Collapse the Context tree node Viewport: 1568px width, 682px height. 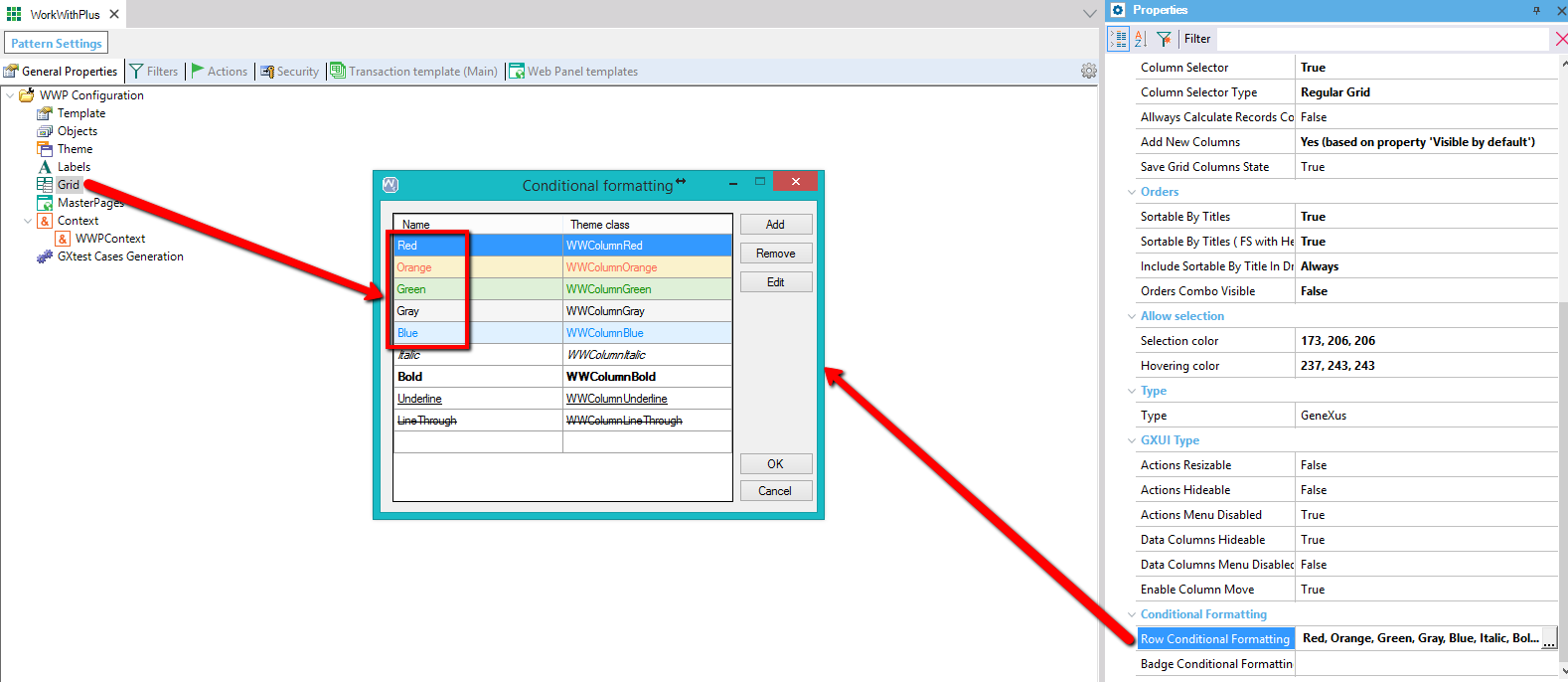pos(28,221)
